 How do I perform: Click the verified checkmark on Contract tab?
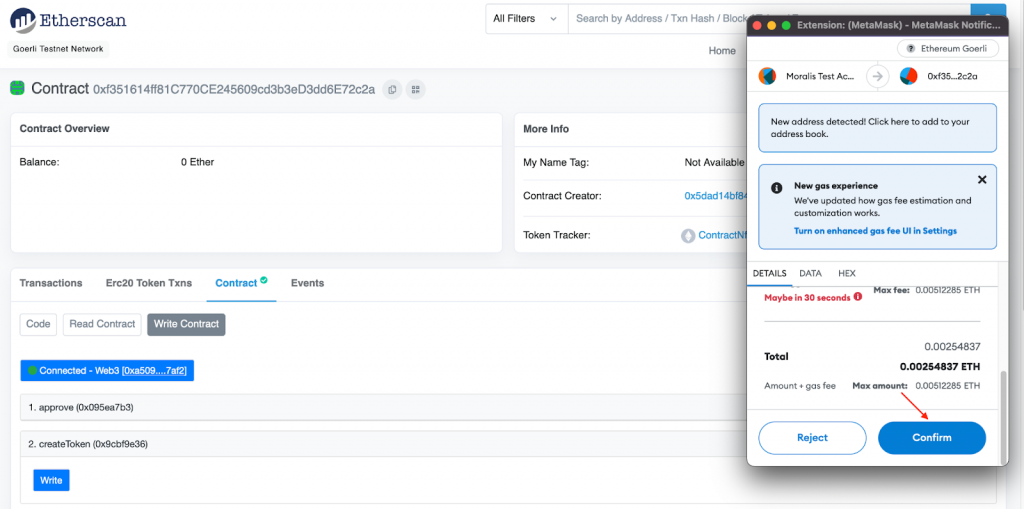point(264,280)
